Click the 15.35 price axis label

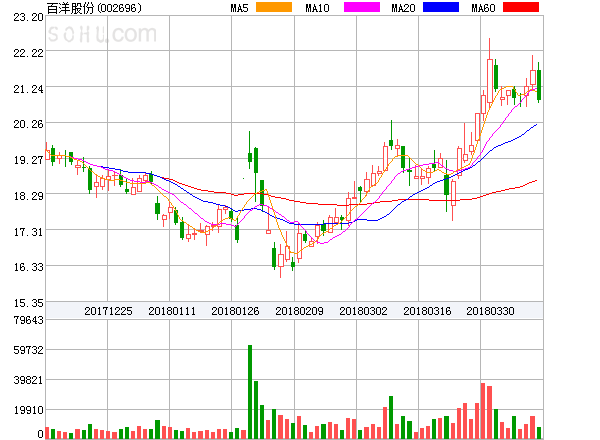[28, 303]
